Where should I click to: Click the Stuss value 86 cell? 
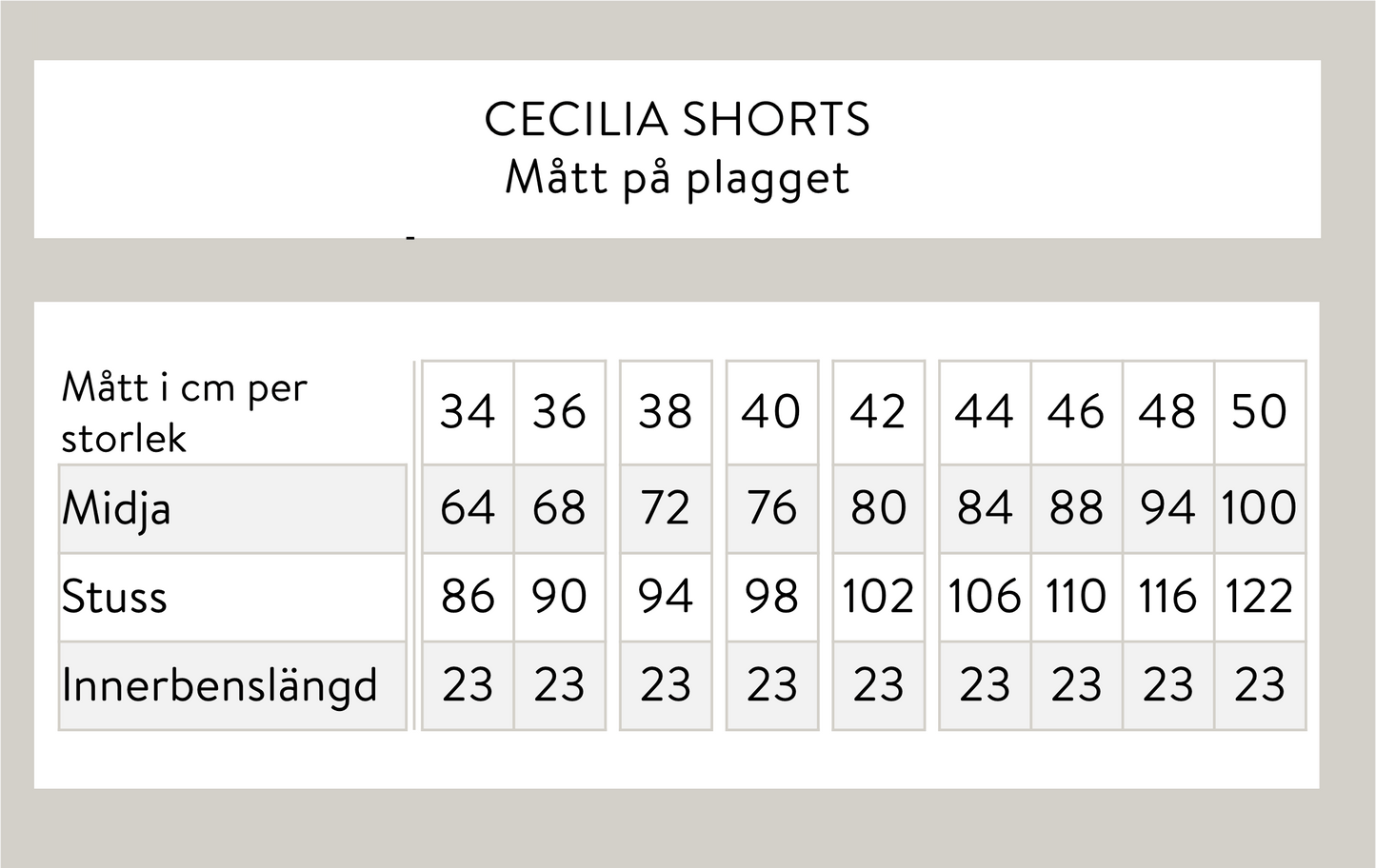tap(468, 597)
